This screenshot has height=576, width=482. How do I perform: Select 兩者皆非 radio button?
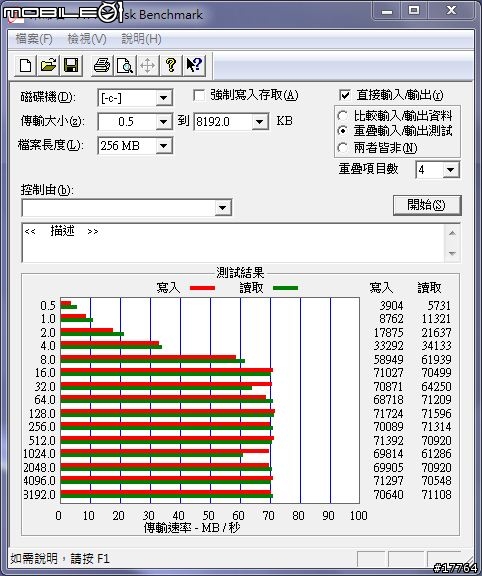click(342, 148)
